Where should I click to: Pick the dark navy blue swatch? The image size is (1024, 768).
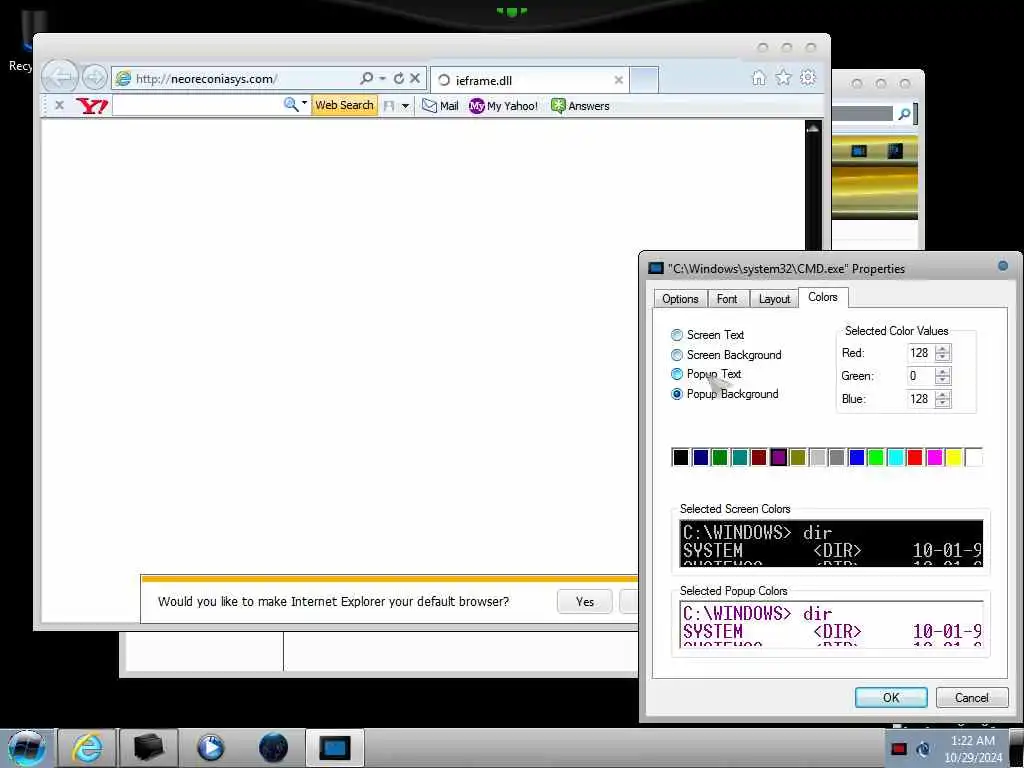(x=700, y=458)
